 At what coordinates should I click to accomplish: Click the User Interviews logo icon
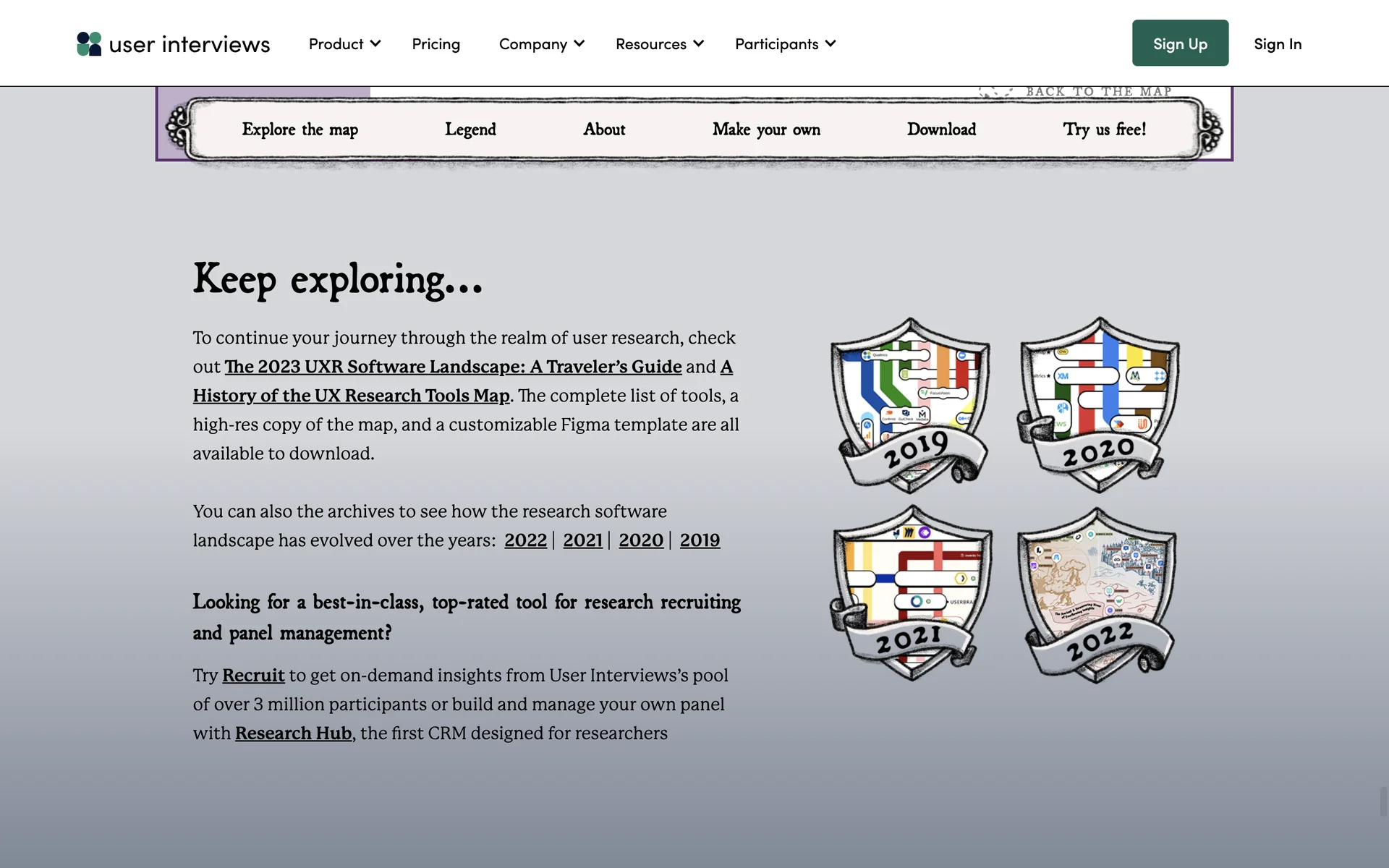tap(89, 44)
